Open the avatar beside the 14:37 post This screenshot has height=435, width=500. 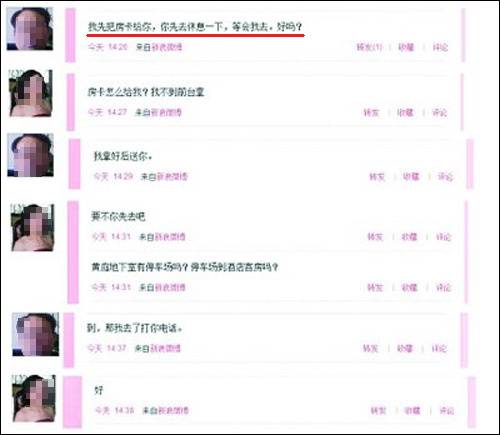coord(36,334)
